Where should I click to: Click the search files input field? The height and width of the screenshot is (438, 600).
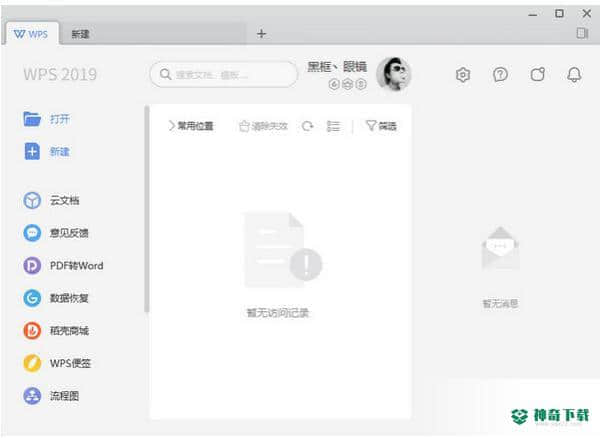[223, 75]
